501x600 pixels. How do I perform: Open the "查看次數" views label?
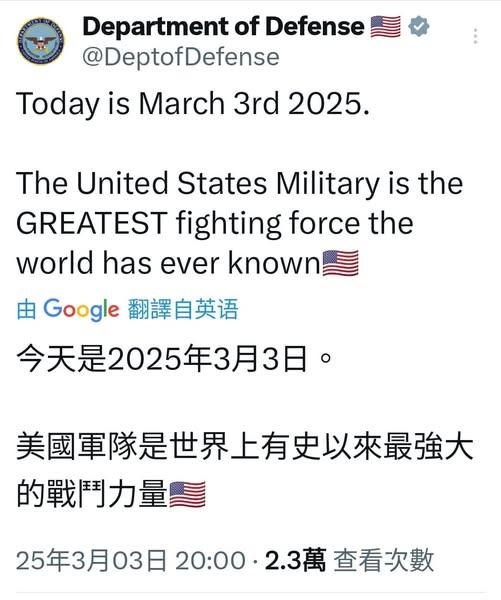[384, 560]
